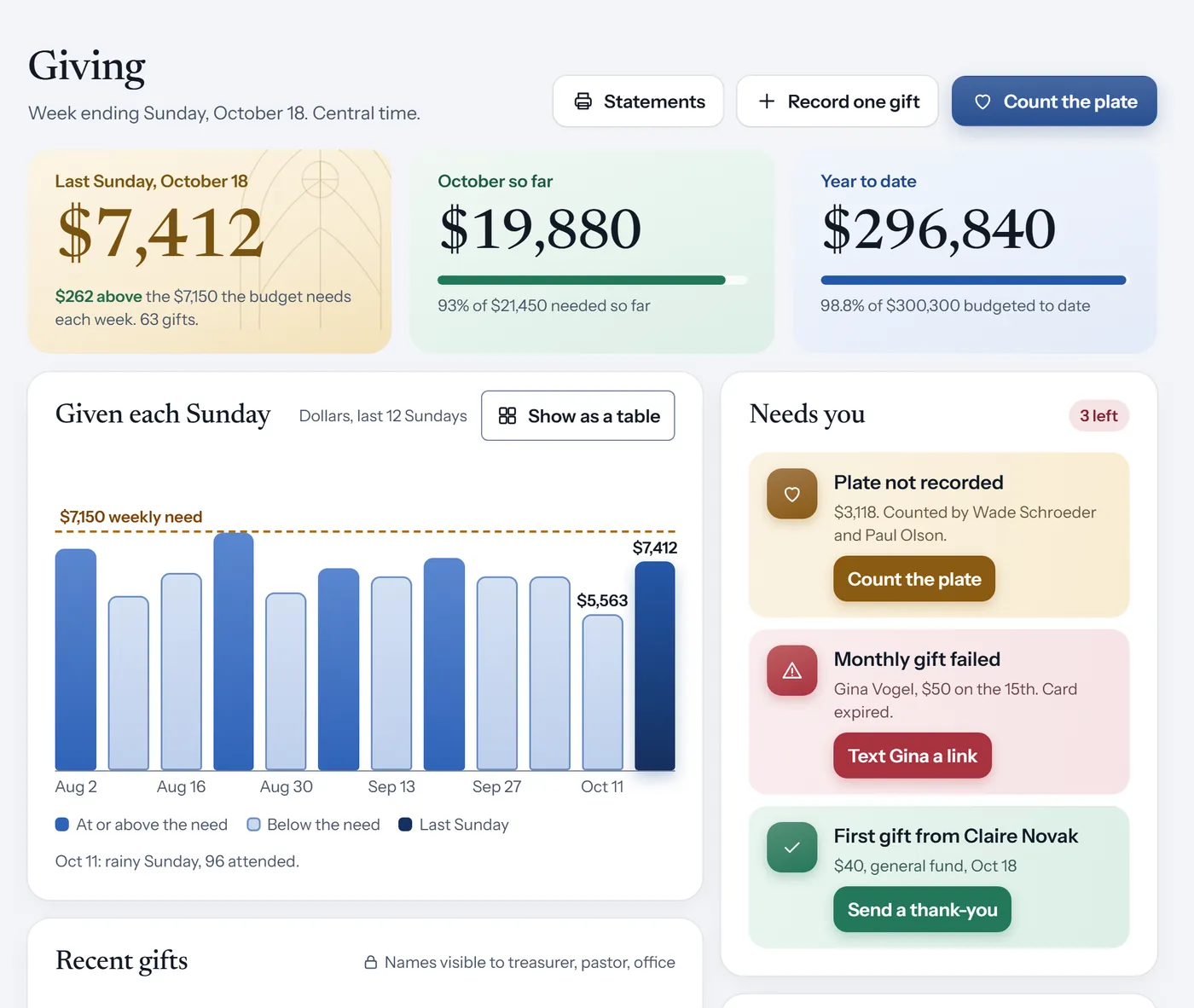Click the plus icon in Record one gift
Screen dimensions: 1194x1008
[x=767, y=101]
